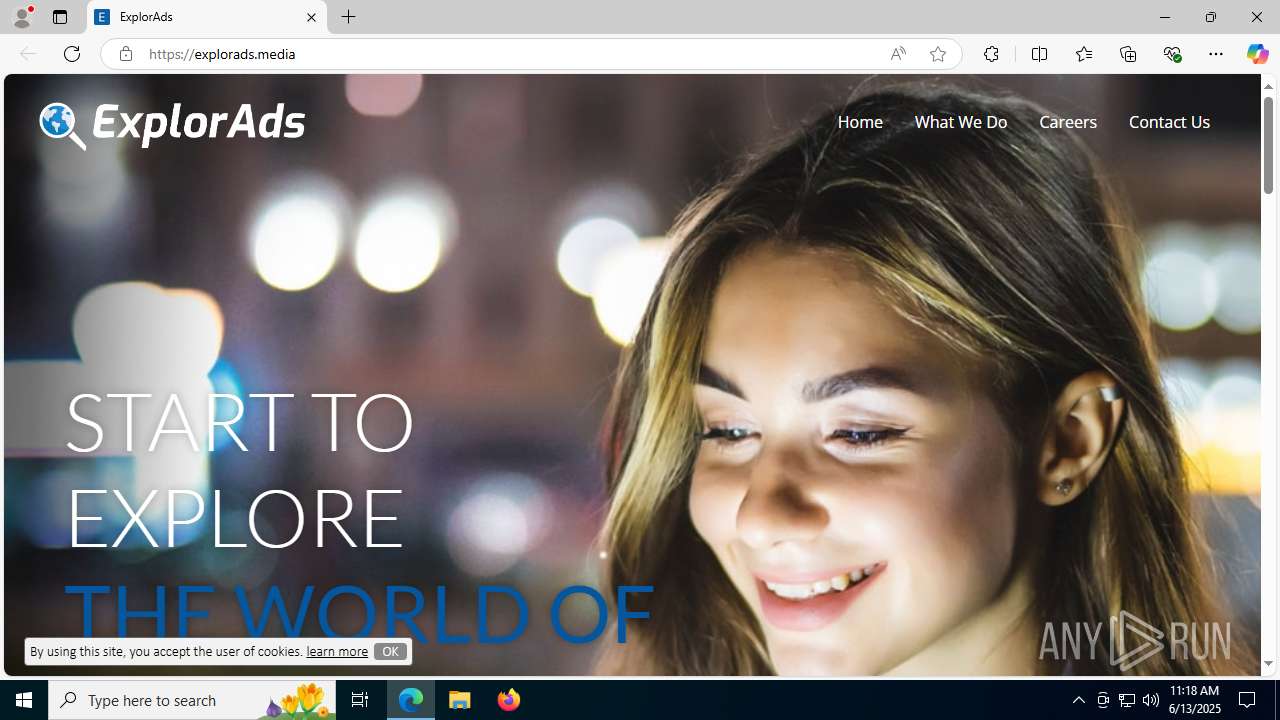Open the Action Center notifications

tap(1248, 700)
